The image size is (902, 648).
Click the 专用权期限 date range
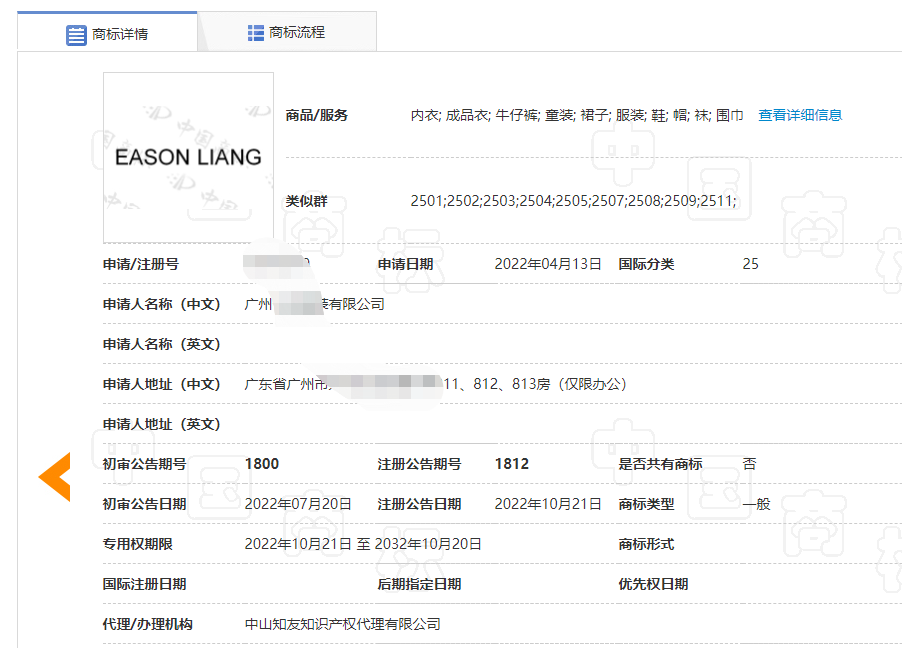tap(363, 544)
